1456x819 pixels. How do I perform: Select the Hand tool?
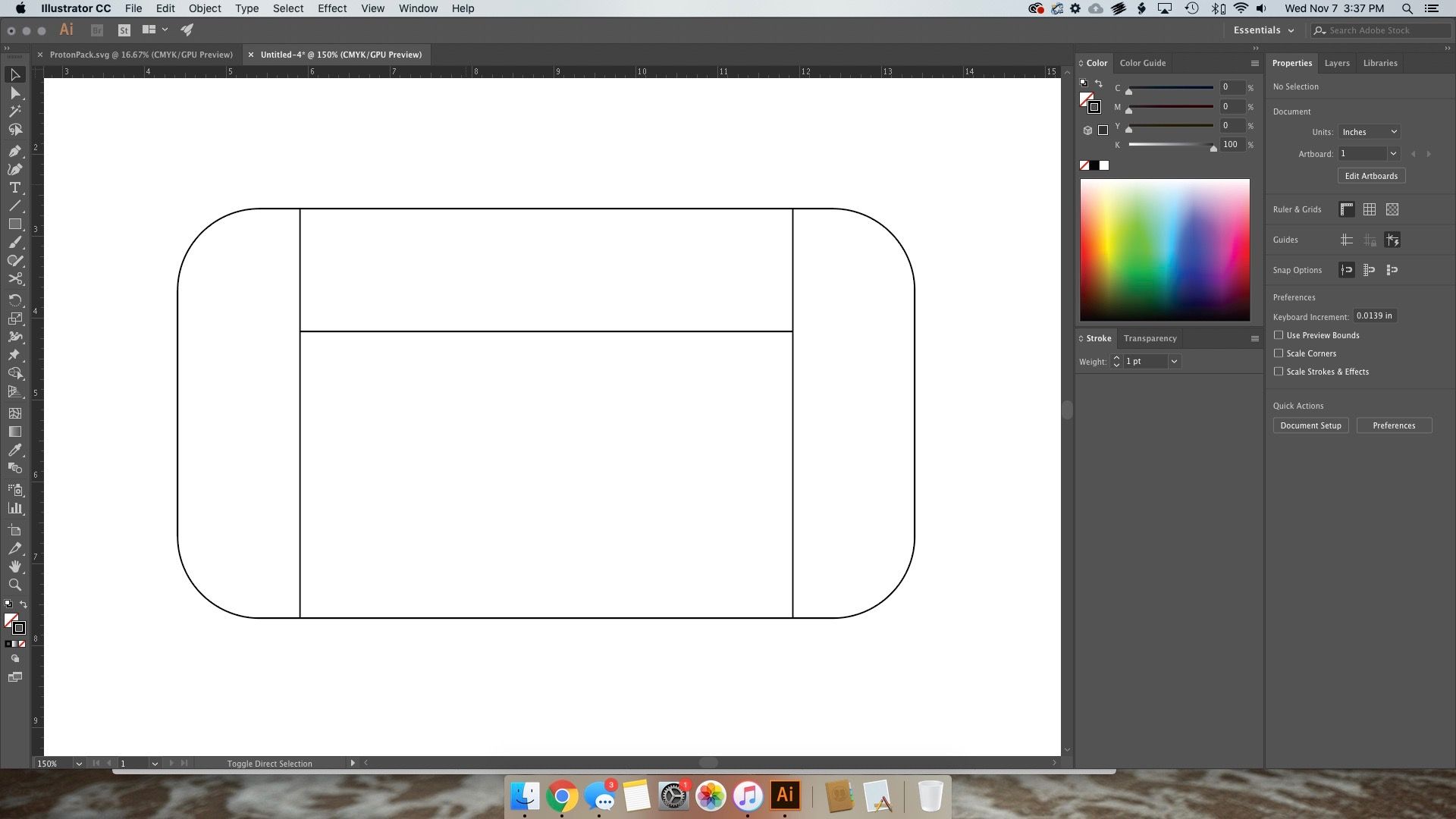[x=15, y=566]
